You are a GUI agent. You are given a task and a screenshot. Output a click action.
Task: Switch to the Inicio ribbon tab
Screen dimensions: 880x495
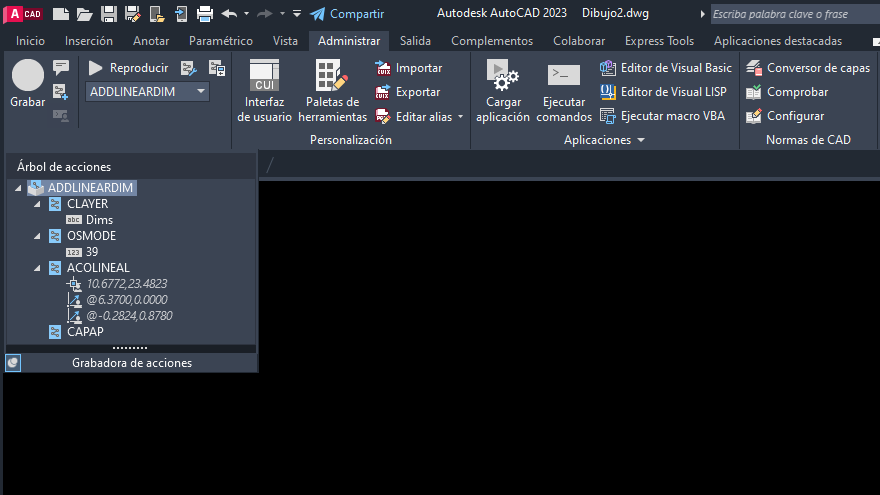tap(30, 41)
